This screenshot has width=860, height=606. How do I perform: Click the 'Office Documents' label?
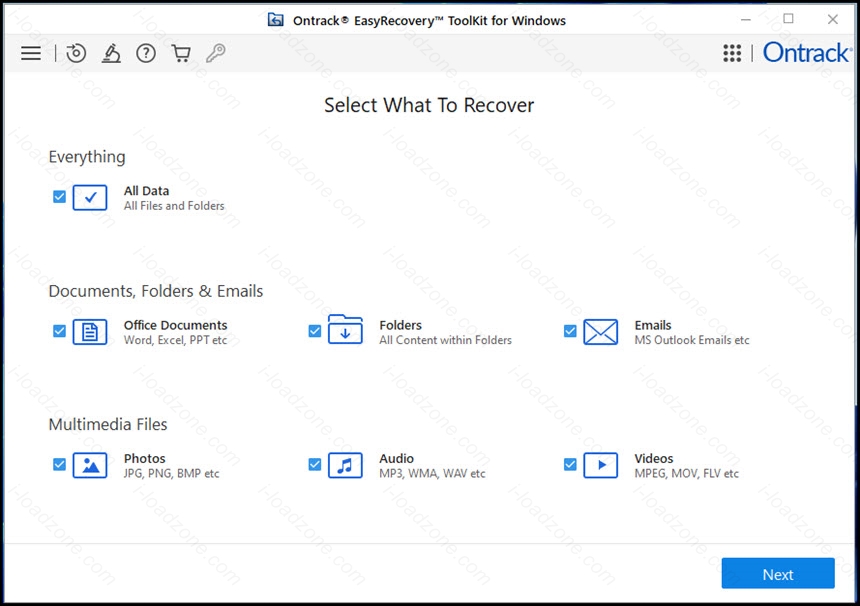pos(176,325)
